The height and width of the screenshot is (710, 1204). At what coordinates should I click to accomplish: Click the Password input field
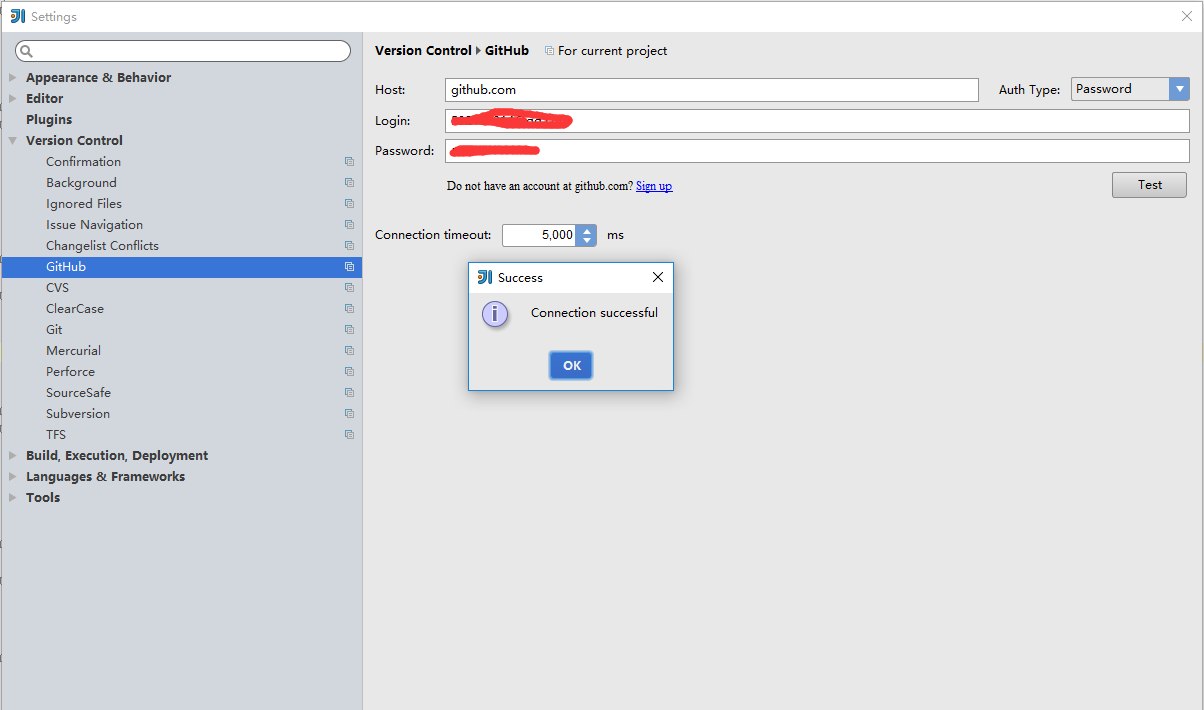coord(818,151)
